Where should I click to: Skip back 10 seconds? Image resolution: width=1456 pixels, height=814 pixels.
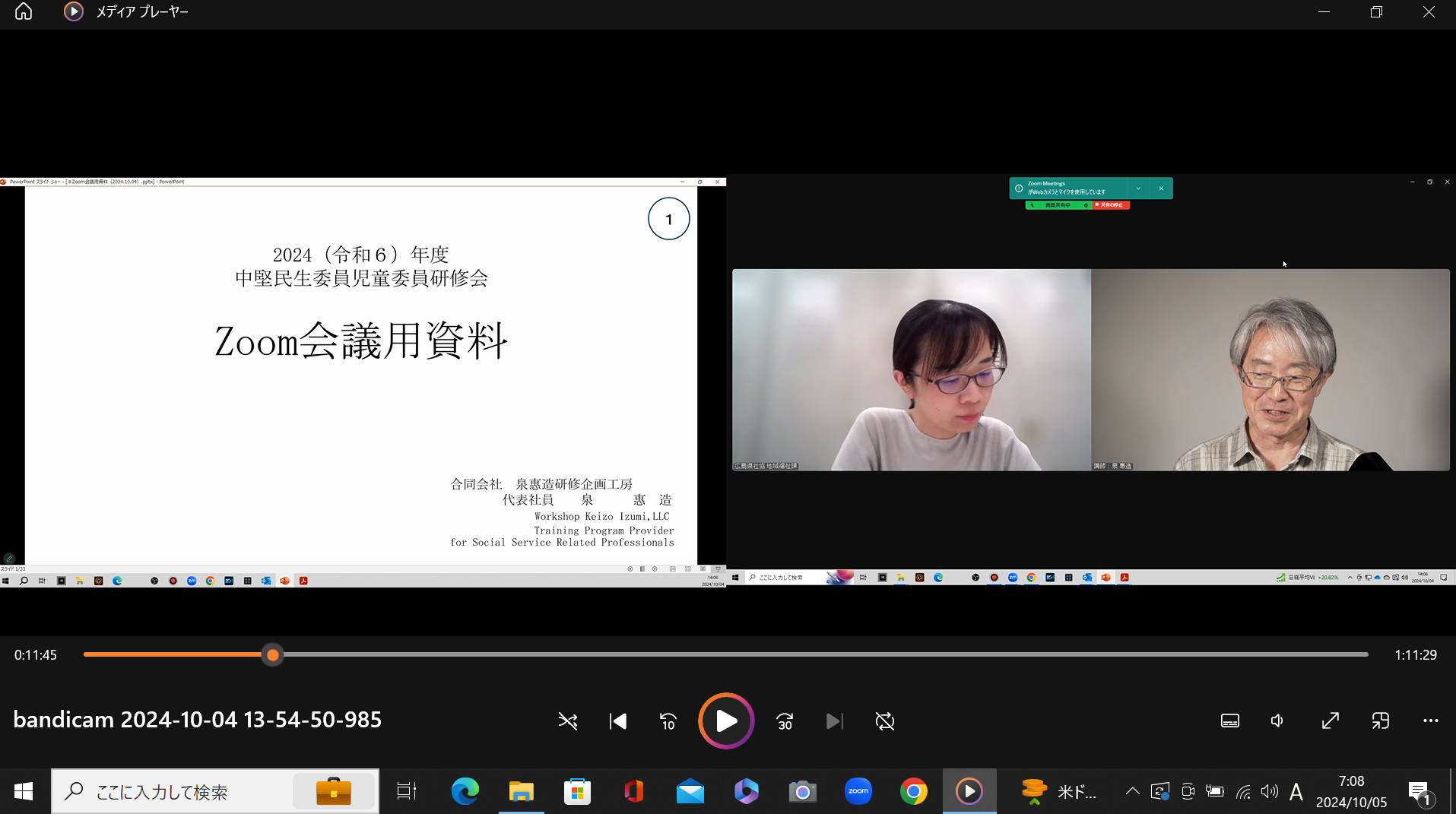click(668, 721)
